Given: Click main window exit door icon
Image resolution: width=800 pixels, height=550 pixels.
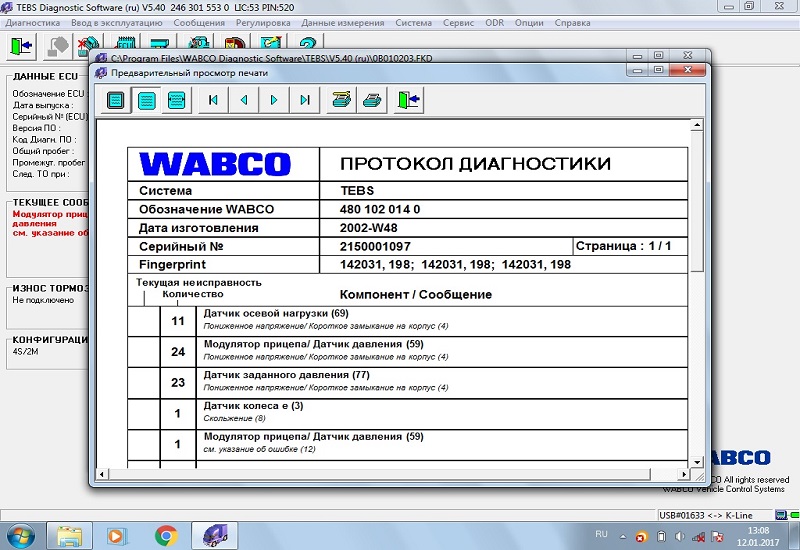Looking at the screenshot, I should tap(21, 46).
